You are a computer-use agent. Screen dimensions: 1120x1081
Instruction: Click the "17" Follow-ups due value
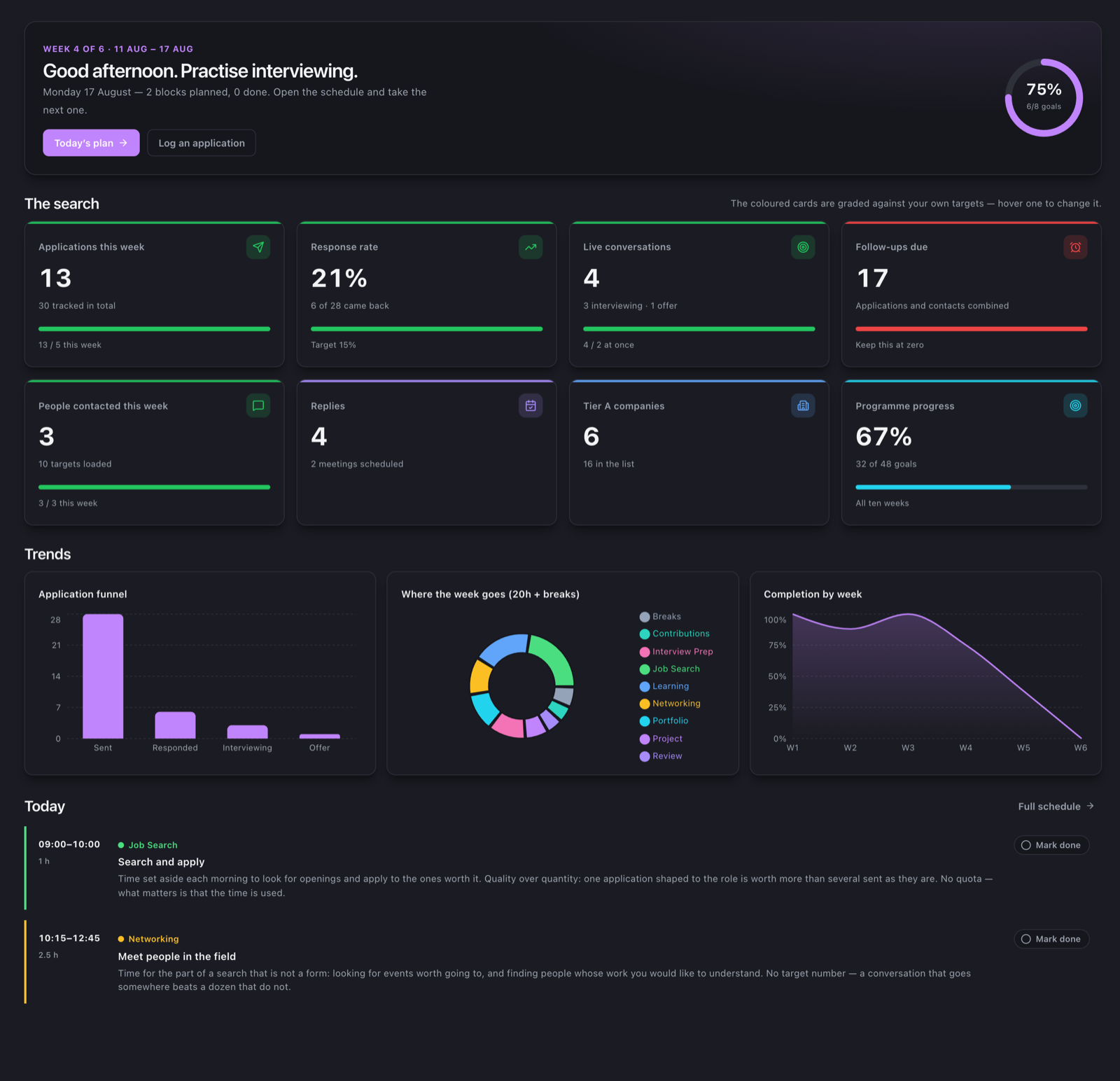(x=872, y=278)
